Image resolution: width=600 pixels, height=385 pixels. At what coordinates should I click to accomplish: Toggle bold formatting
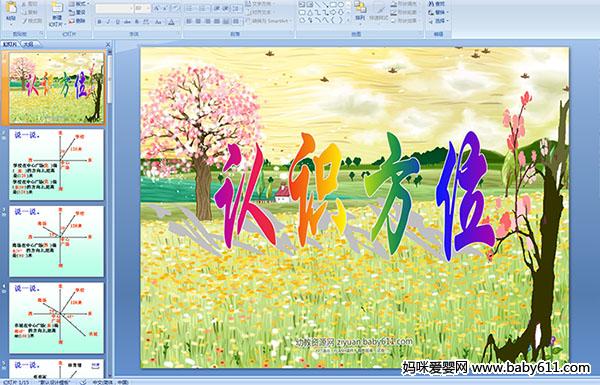99,22
